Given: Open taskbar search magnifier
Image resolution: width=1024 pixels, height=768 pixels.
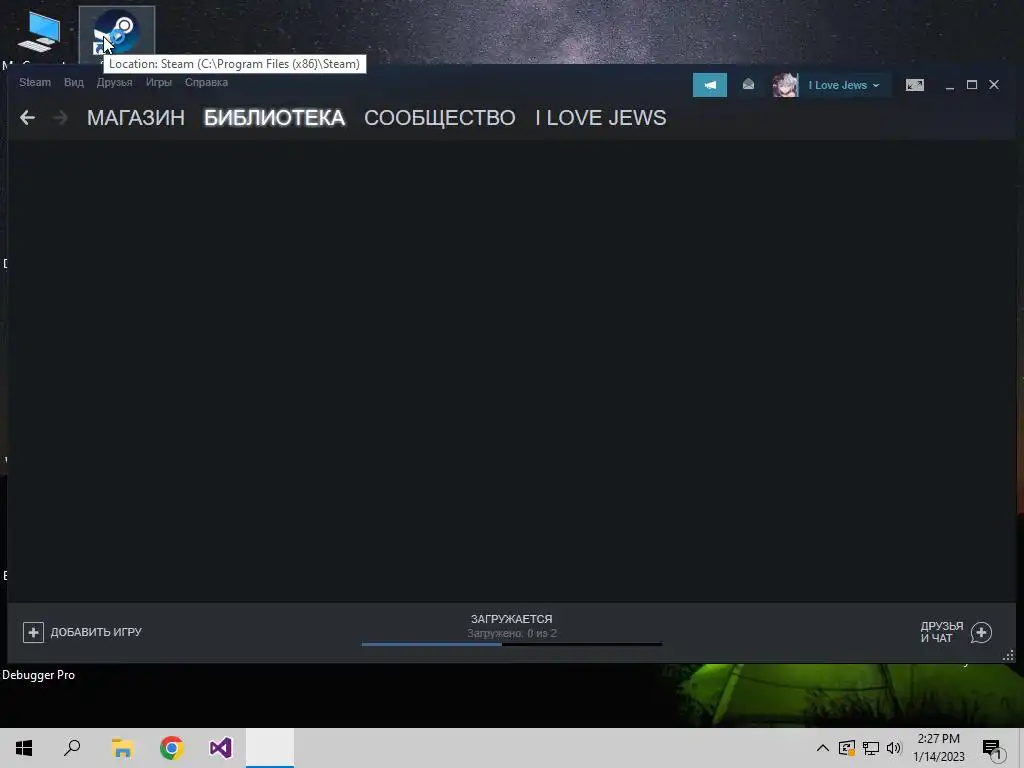Looking at the screenshot, I should [72, 748].
